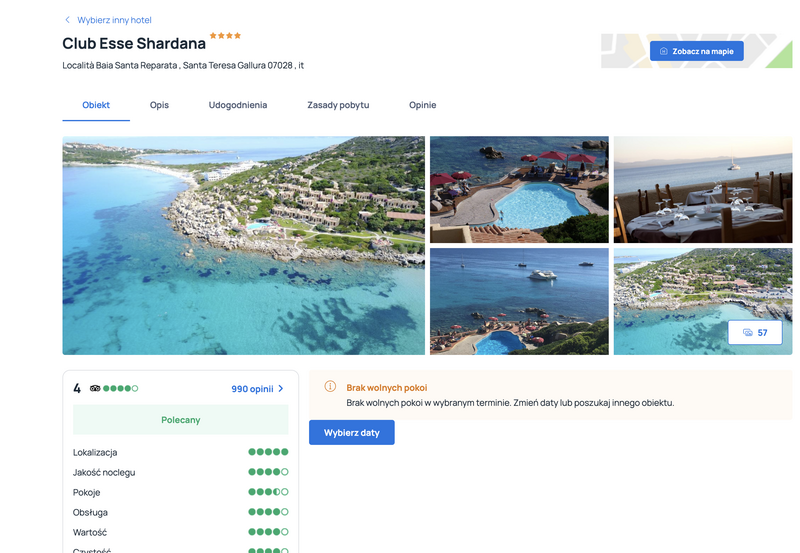The width and height of the screenshot is (800, 553).
Task: Open the pool with red umbrellas photo
Action: tap(519, 189)
